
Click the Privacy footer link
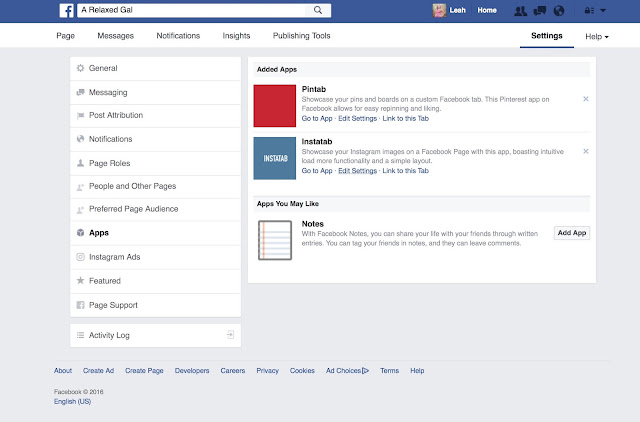pyautogui.click(x=267, y=371)
